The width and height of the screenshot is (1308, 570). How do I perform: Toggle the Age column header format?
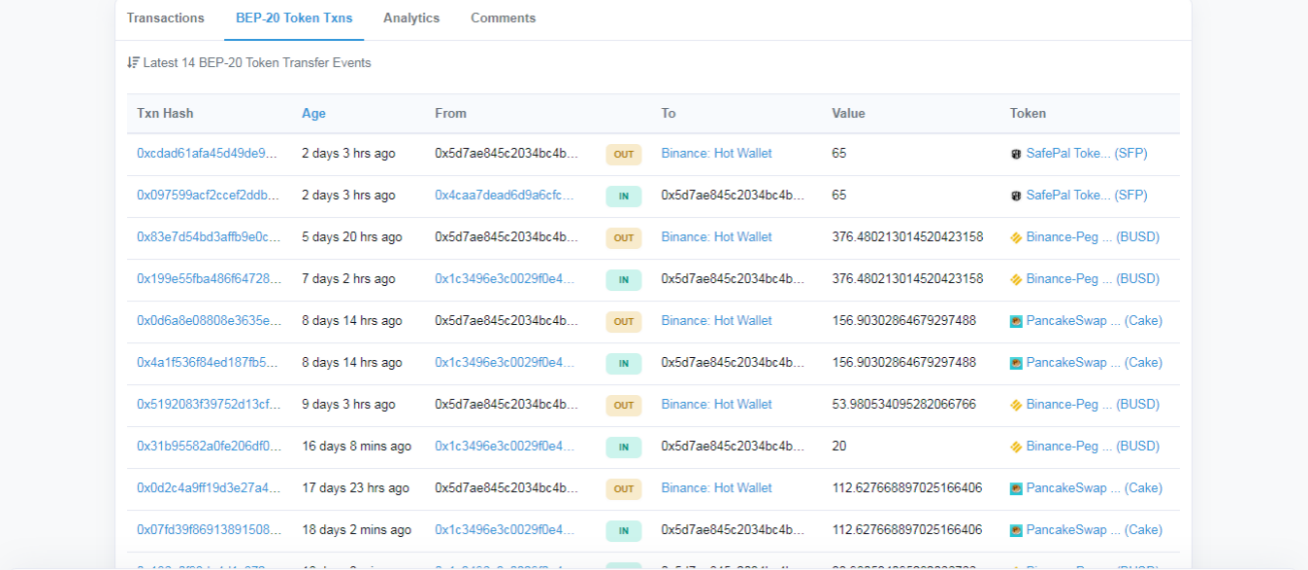314,113
